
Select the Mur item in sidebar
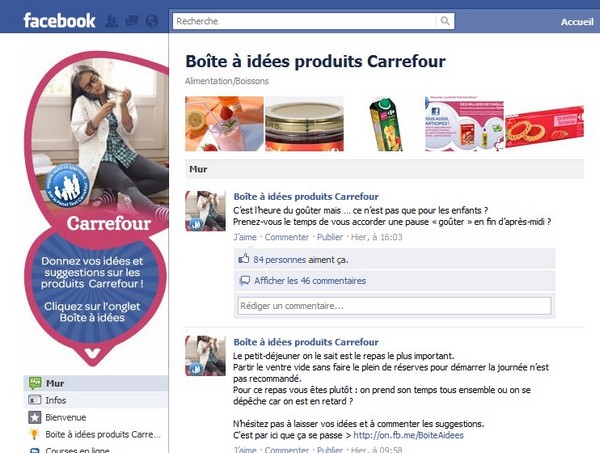96,383
